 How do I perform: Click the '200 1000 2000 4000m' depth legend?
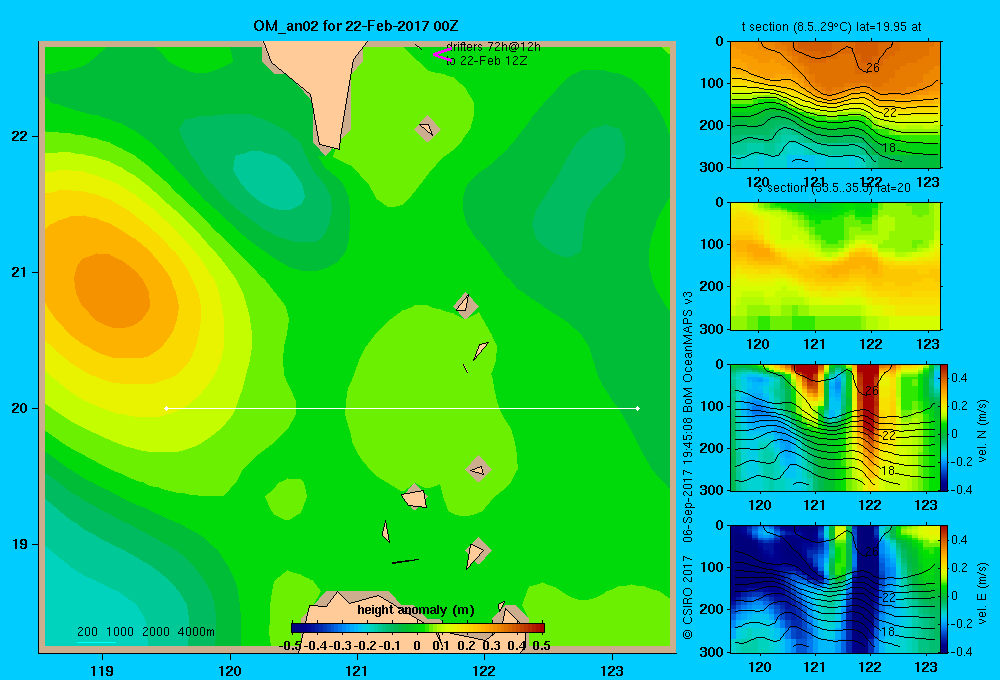pyautogui.click(x=145, y=632)
